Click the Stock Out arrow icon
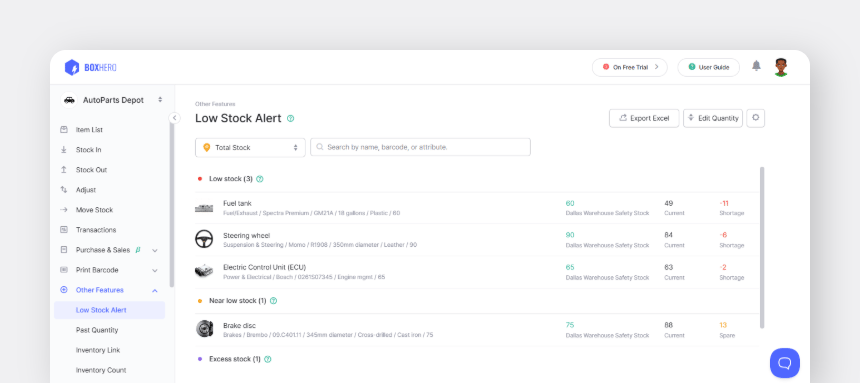860x383 pixels. tap(64, 170)
